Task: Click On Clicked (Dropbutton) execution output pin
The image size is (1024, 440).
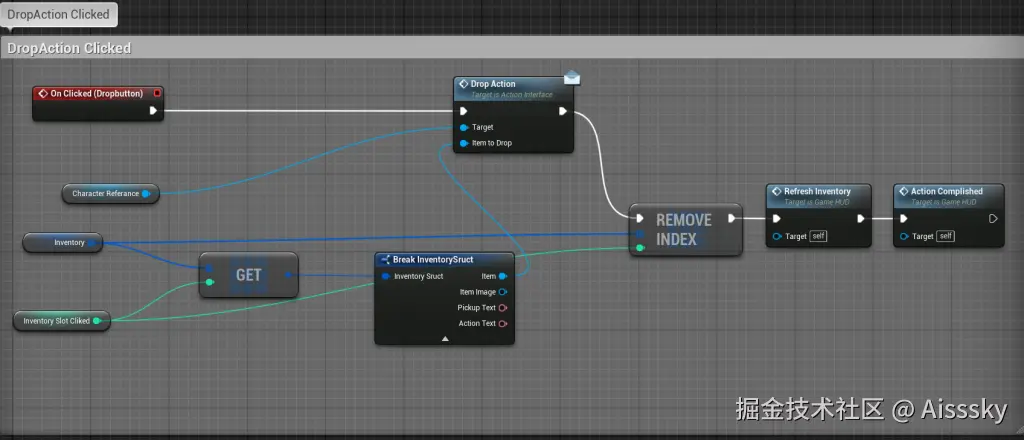Action: pos(153,110)
